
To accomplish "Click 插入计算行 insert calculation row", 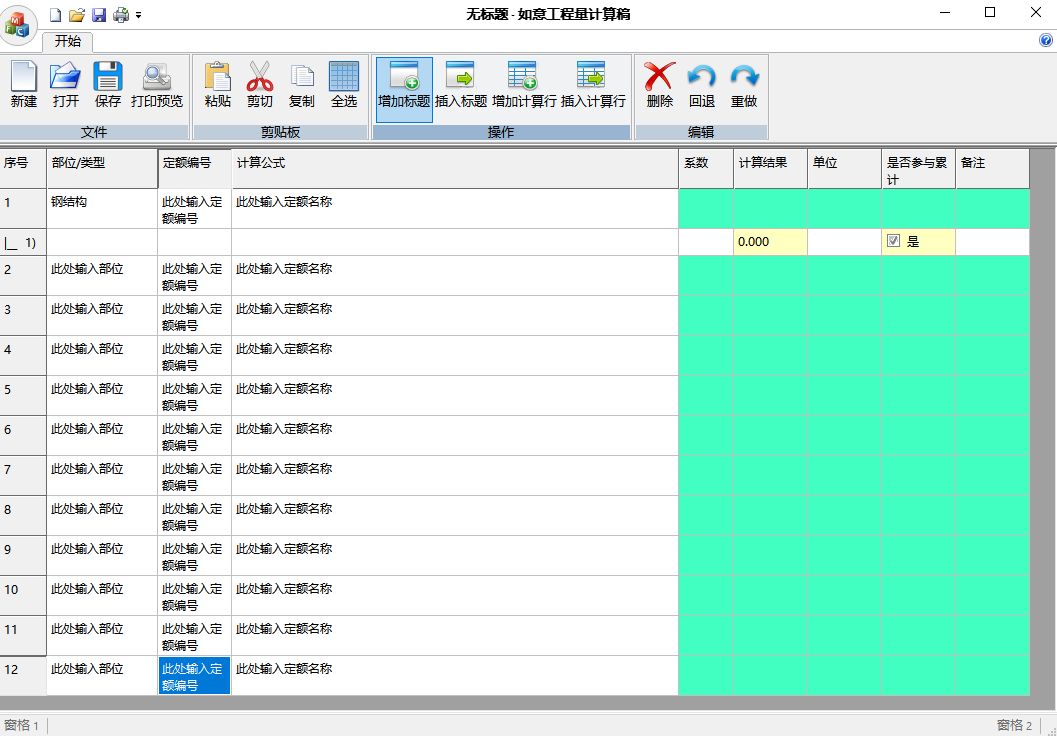I will pyautogui.click(x=593, y=85).
